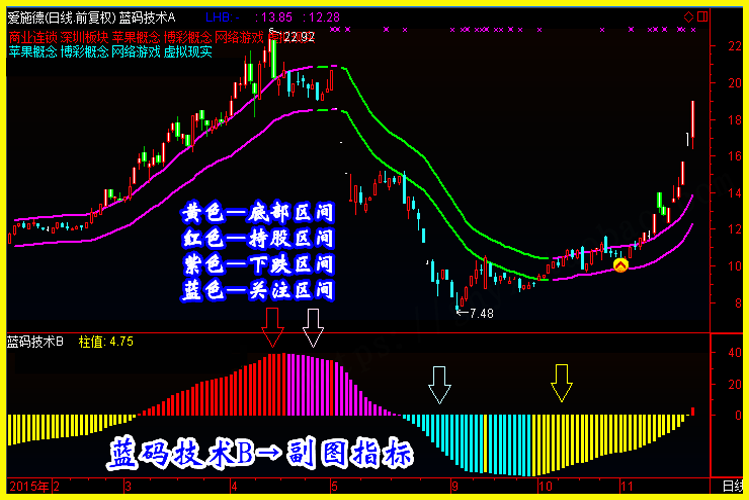Open the cyan 苹果概念 concept tag
This screenshot has width=749, height=500.
[x=33, y=52]
